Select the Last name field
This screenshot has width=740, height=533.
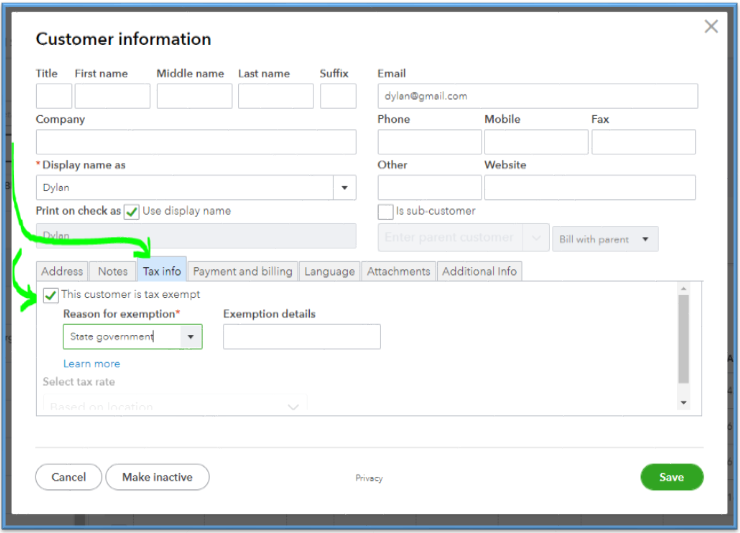tap(276, 96)
